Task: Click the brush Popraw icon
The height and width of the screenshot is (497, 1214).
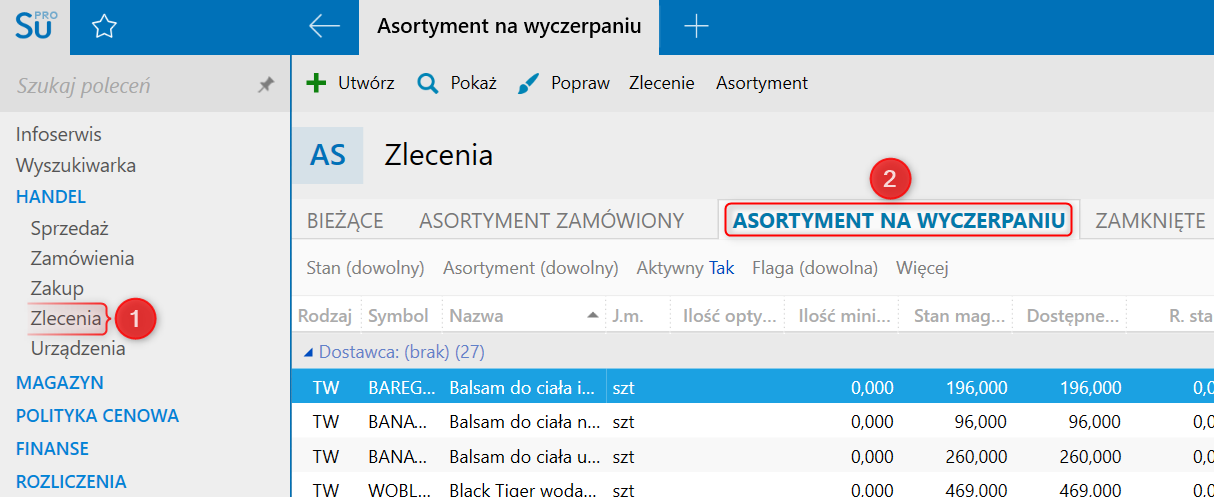Action: point(529,84)
